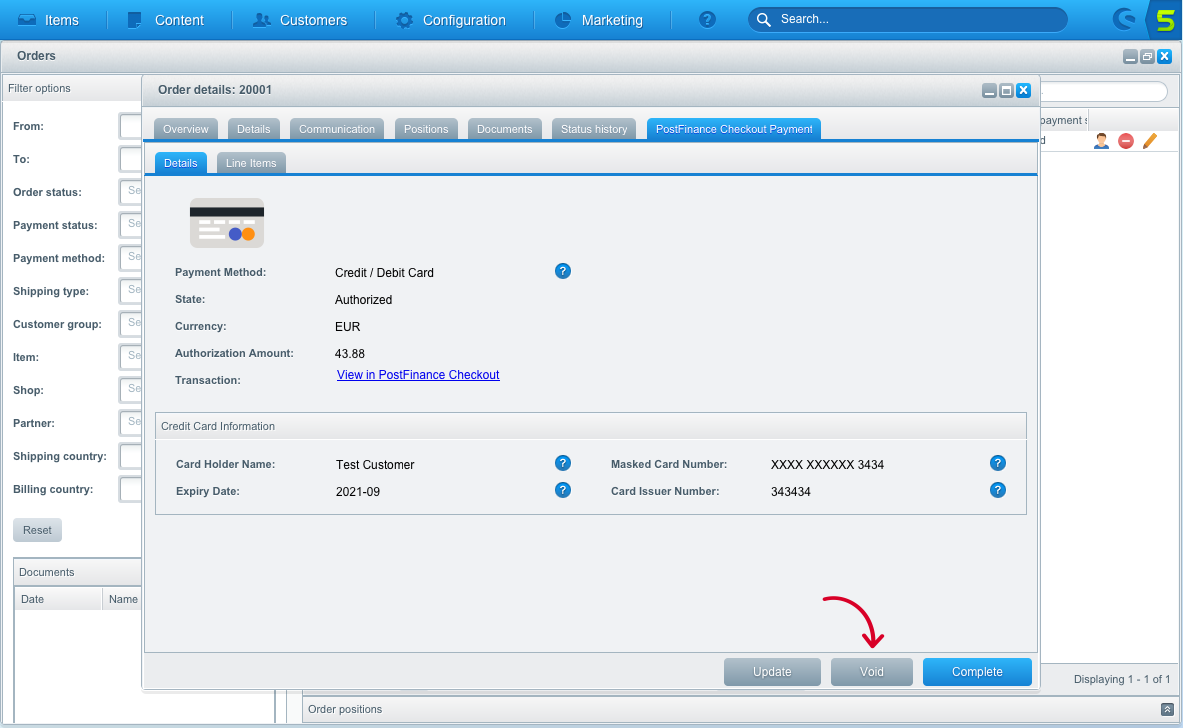Click the global Search field
Viewport: 1183px width, 728px height.
(908, 20)
